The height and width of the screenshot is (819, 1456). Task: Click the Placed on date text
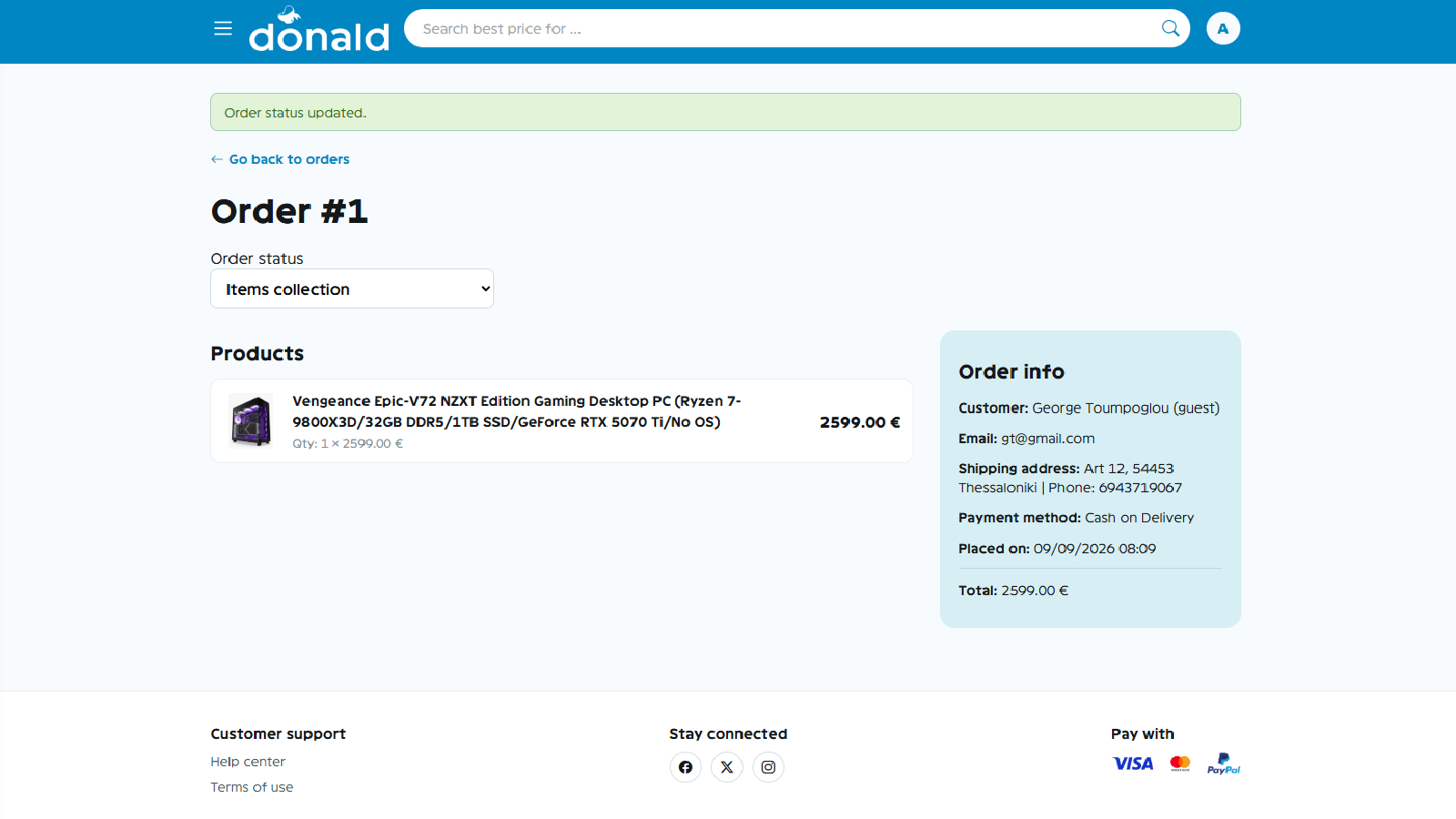coord(1057,549)
